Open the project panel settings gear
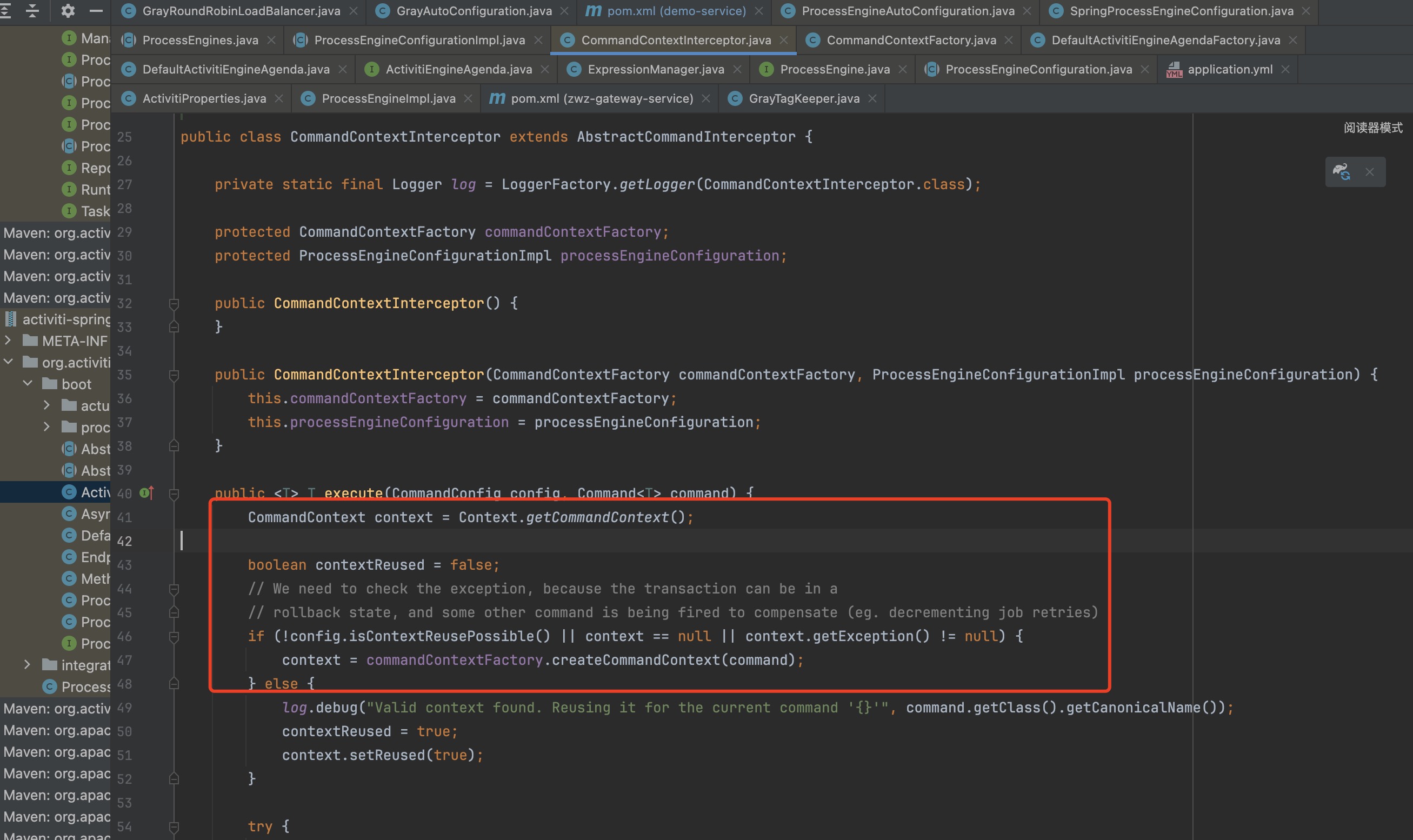The width and height of the screenshot is (1413, 840). (68, 11)
